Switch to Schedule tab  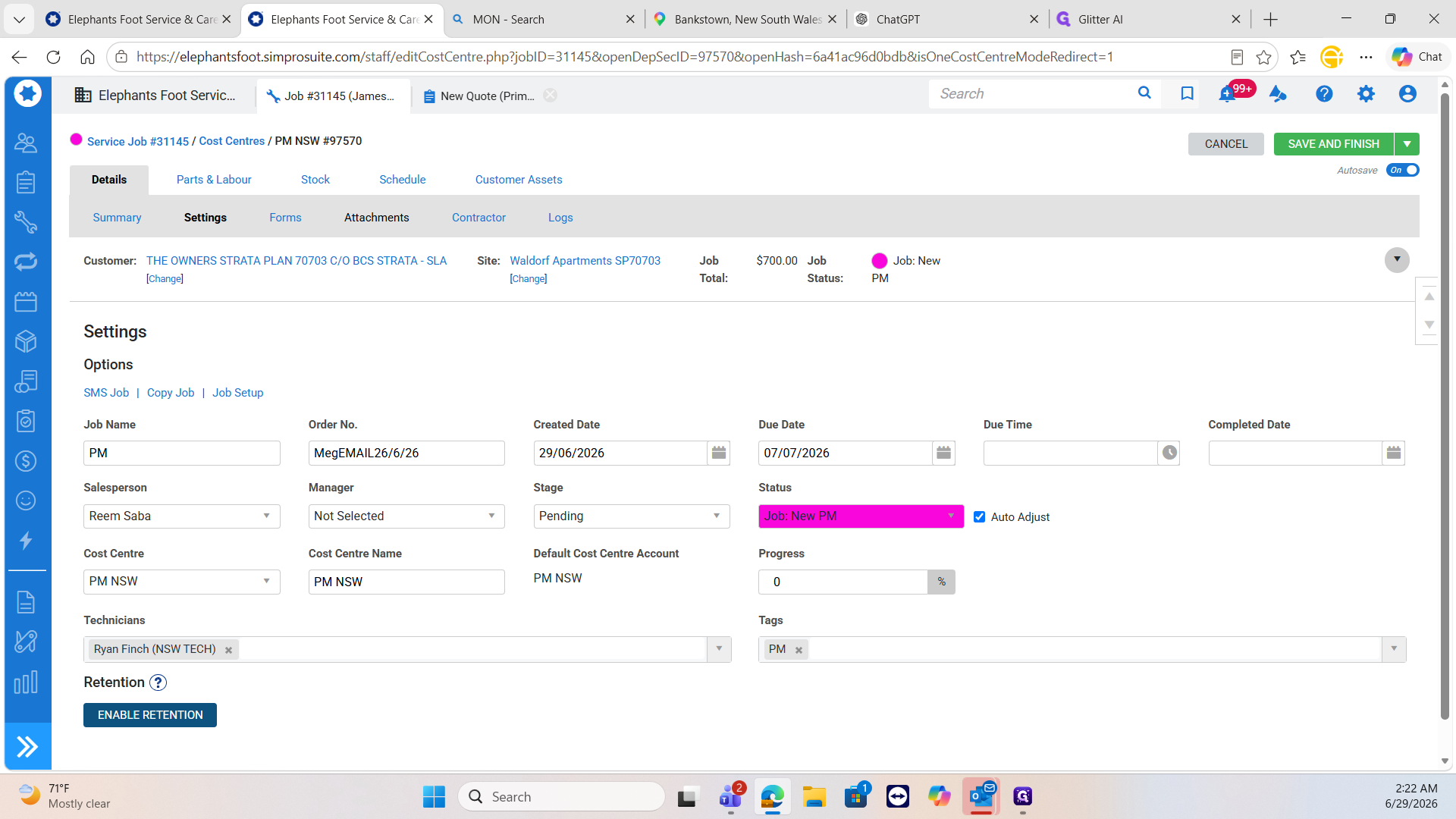coord(403,180)
